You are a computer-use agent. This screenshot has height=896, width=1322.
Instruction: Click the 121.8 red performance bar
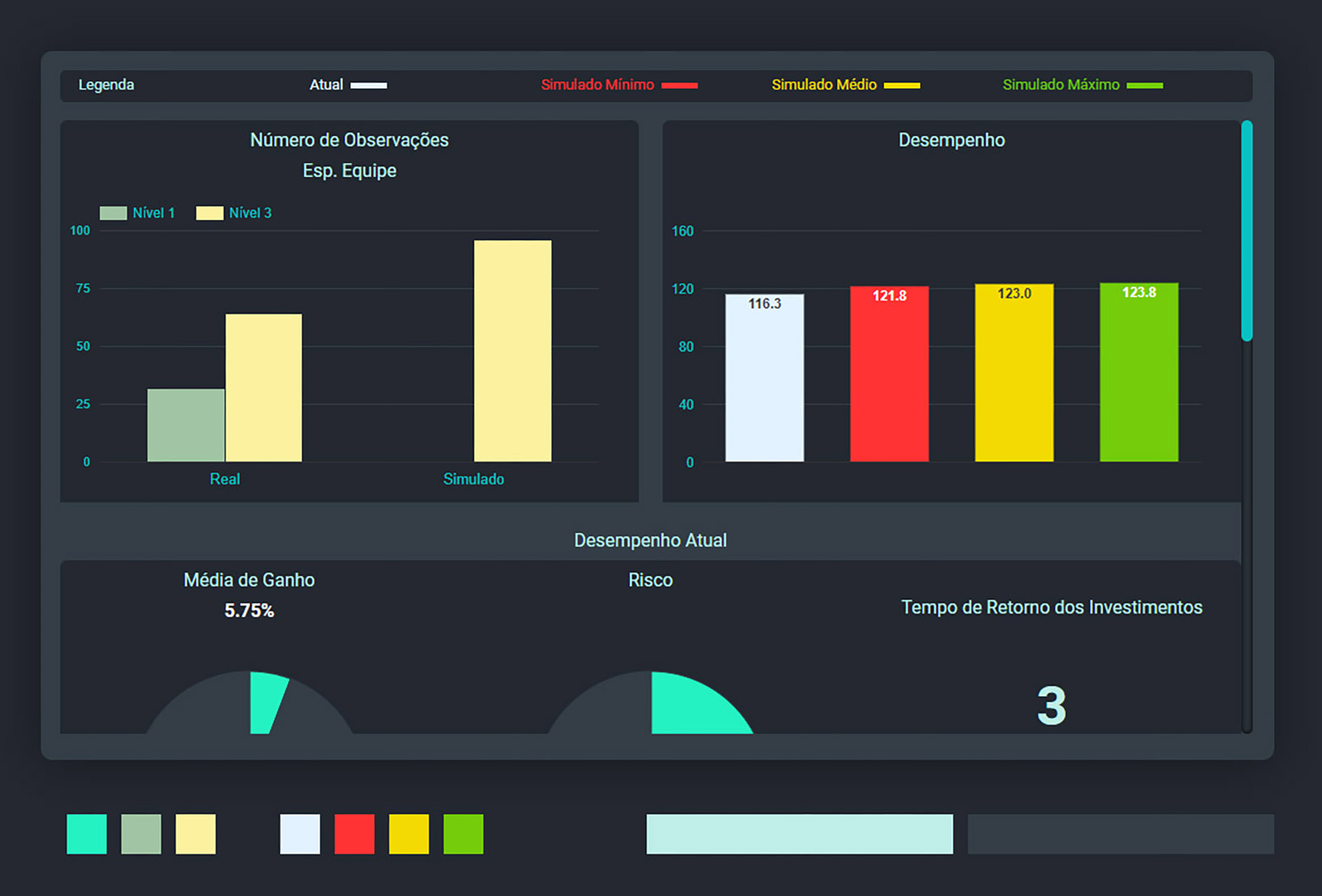(x=890, y=374)
